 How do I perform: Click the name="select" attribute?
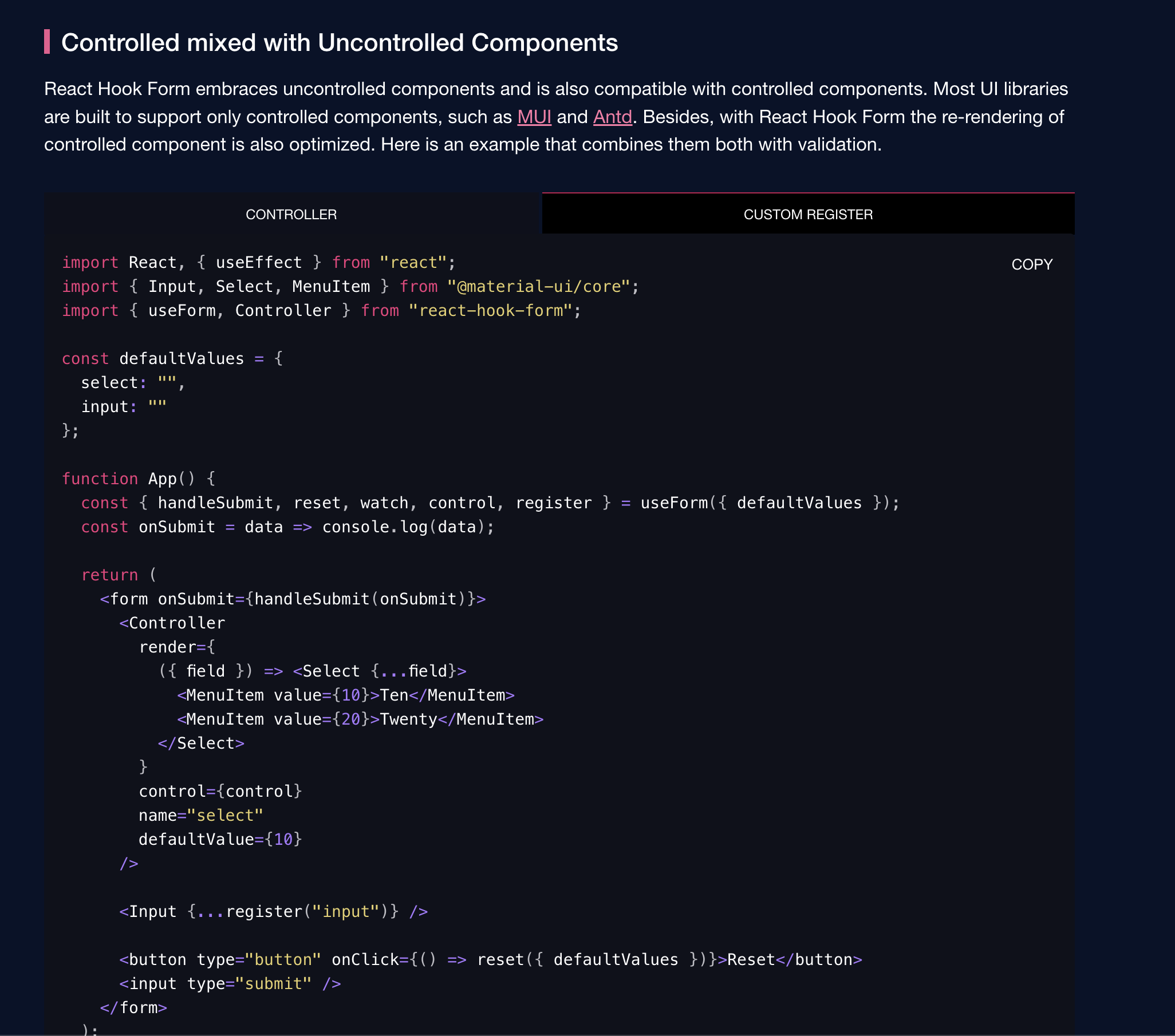pyautogui.click(x=200, y=816)
